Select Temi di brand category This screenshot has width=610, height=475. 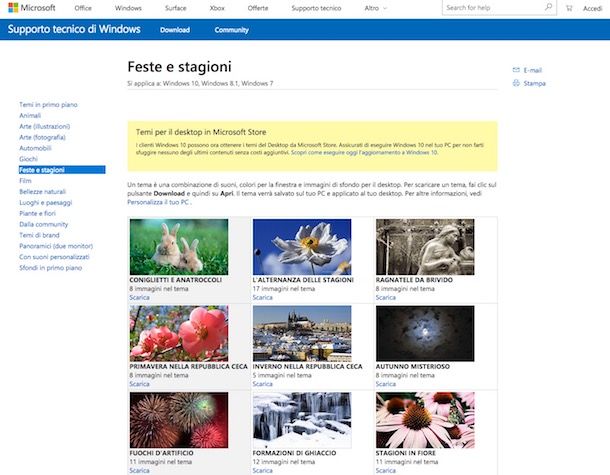coord(39,235)
